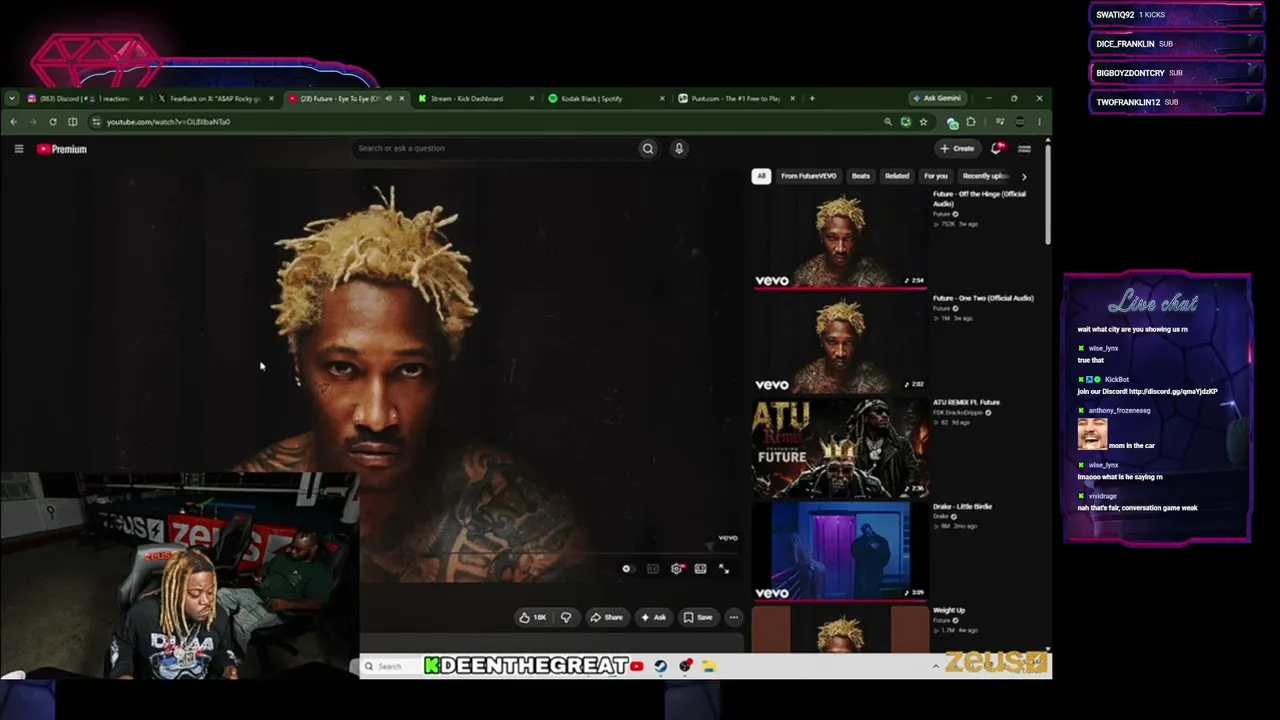Click the Future - One Two video title
Image resolution: width=1280 pixels, height=720 pixels.
(x=983, y=298)
